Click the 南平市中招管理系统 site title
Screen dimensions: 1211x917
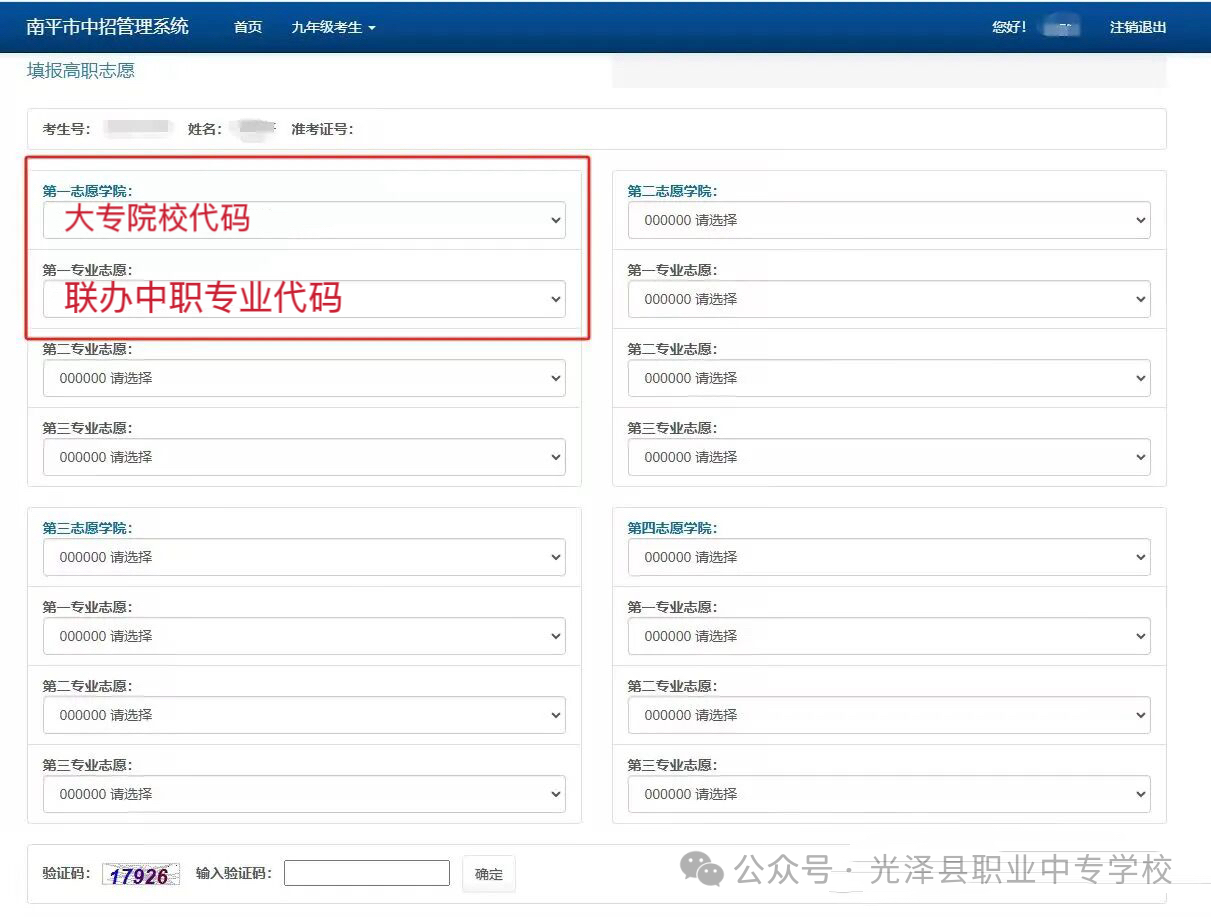[108, 26]
